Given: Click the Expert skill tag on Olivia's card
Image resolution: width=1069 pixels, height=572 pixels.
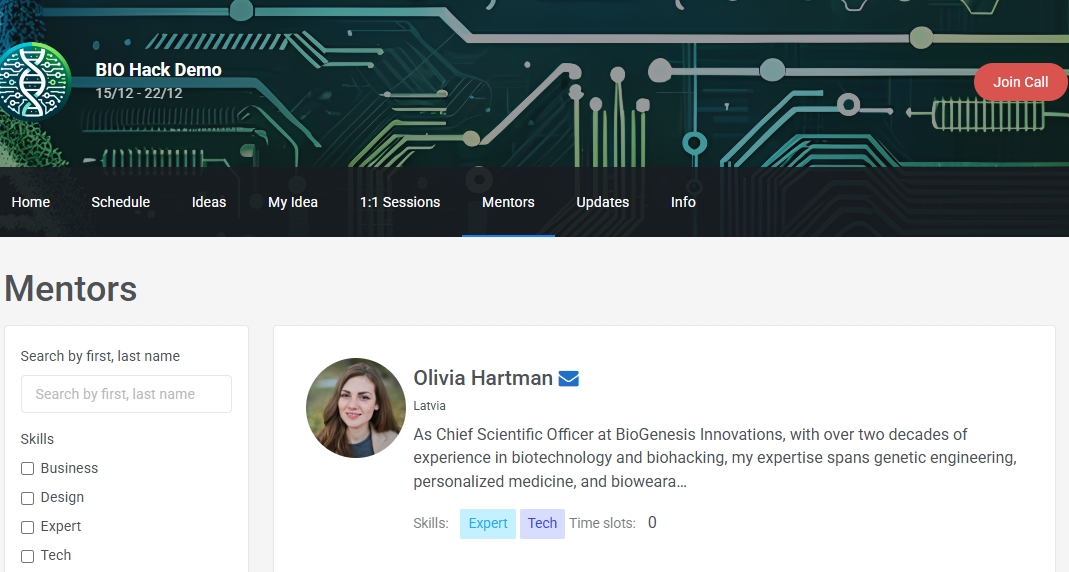Looking at the screenshot, I should [x=488, y=524].
